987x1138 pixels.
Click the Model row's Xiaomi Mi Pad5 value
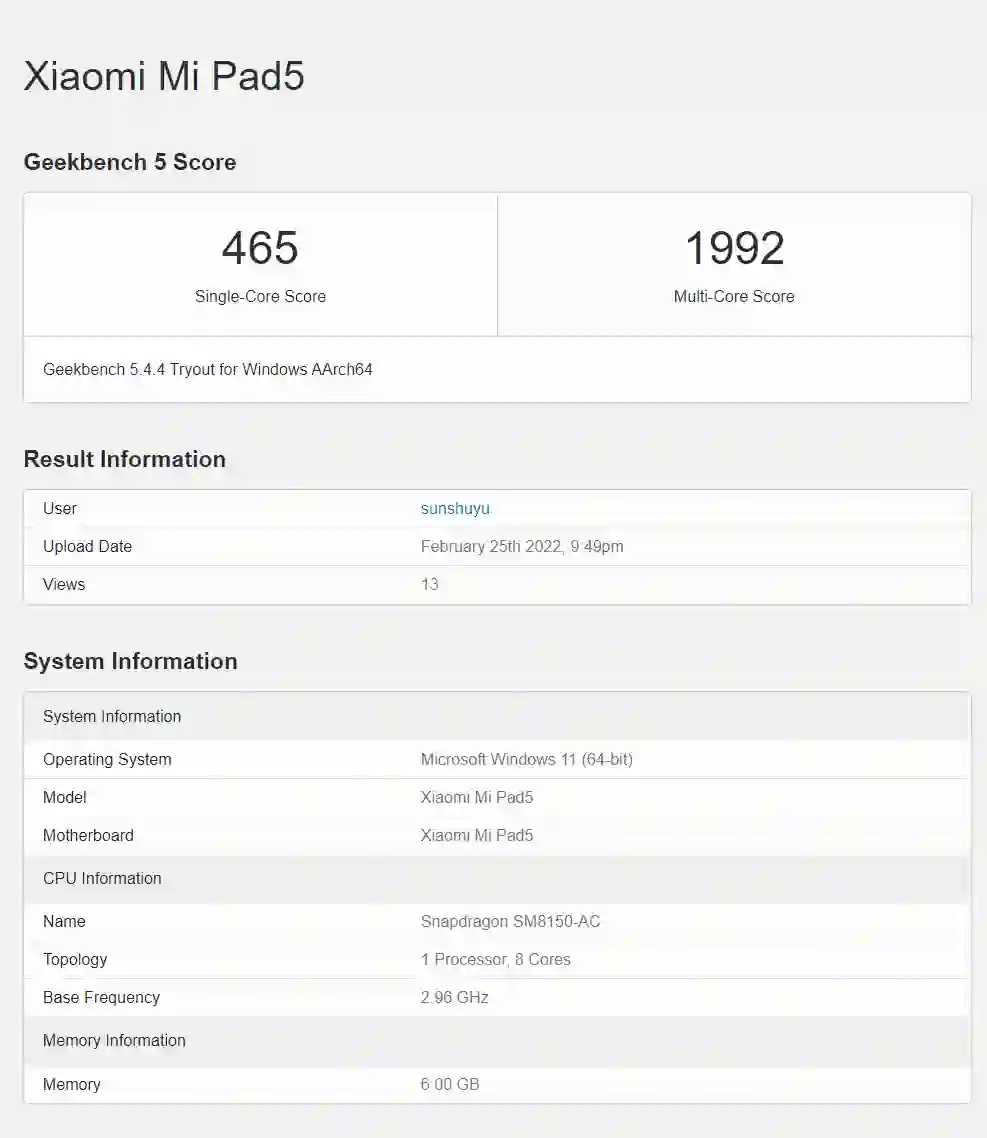coord(477,797)
